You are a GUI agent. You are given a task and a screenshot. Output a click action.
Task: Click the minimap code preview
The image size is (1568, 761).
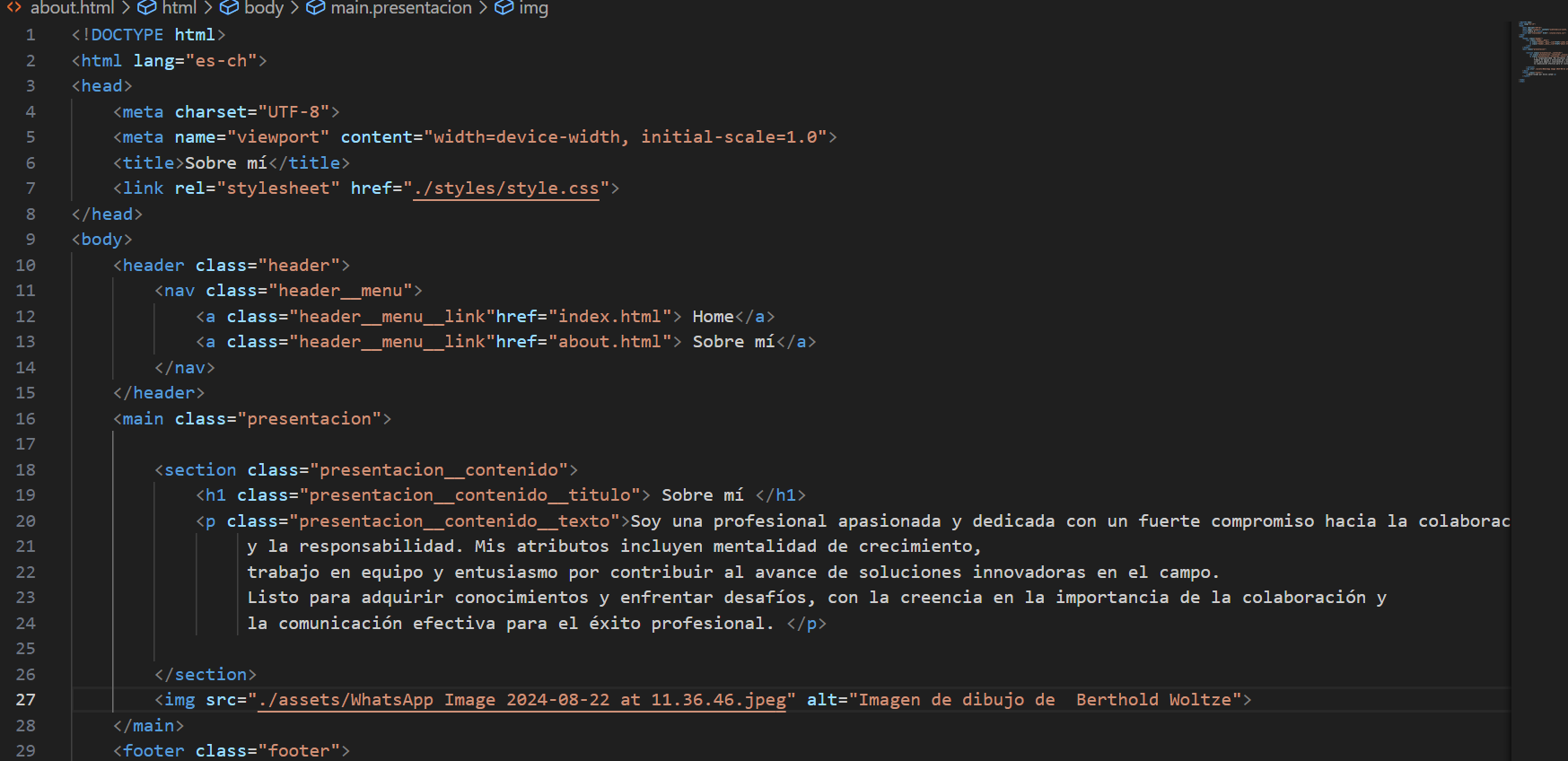point(1541,50)
